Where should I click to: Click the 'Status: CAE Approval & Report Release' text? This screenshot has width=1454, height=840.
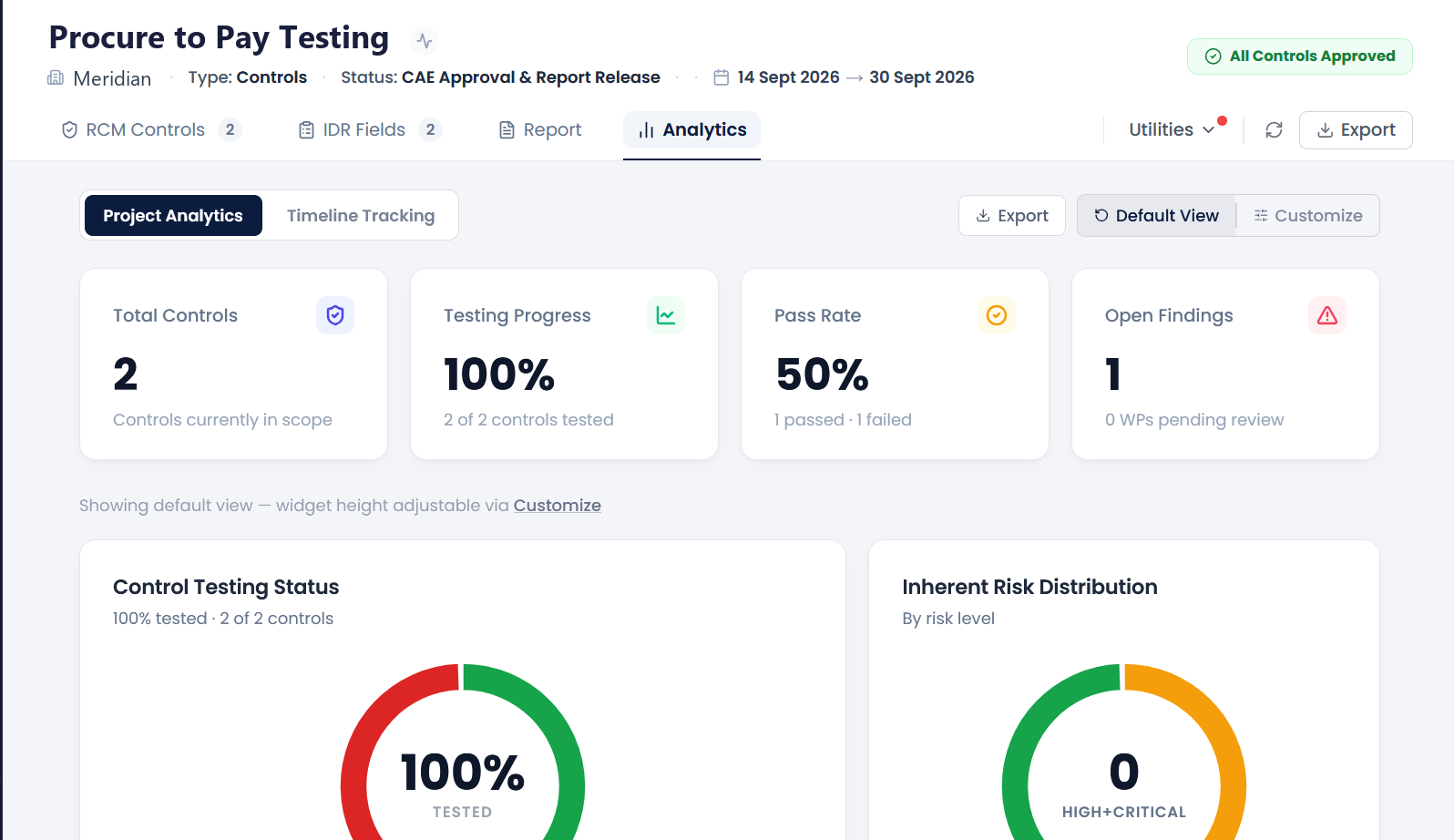(x=500, y=77)
